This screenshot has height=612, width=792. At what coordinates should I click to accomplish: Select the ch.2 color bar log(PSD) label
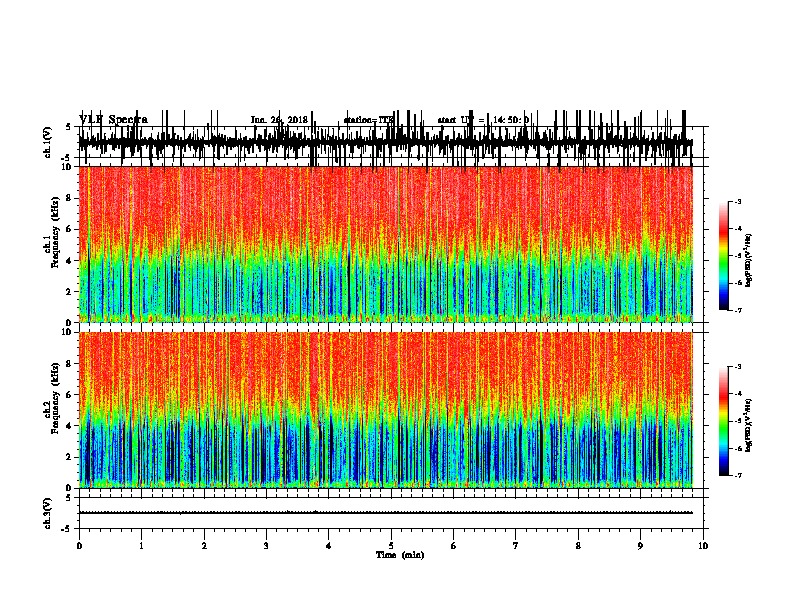pos(749,425)
